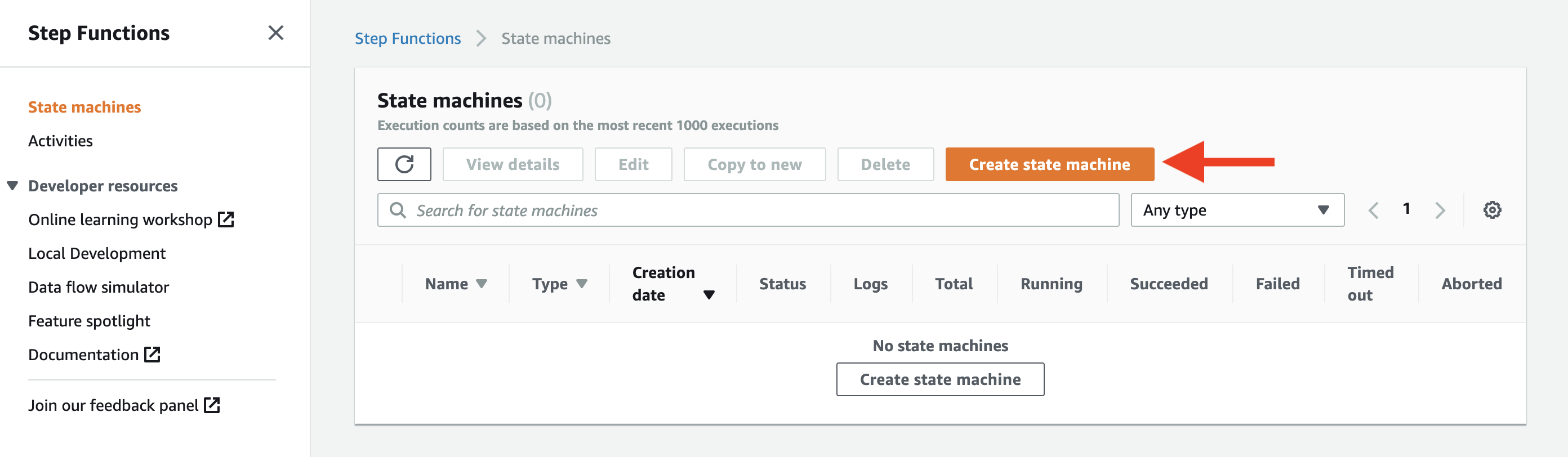Click the 'Step Functions' sidebar title
The height and width of the screenshot is (457, 1568).
(x=99, y=33)
